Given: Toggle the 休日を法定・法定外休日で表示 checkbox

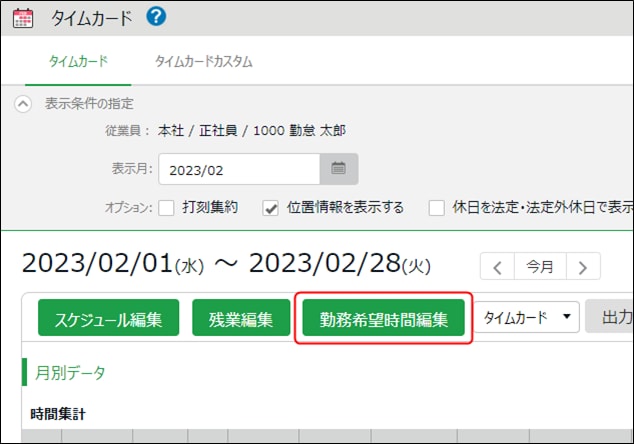Looking at the screenshot, I should (x=436, y=208).
